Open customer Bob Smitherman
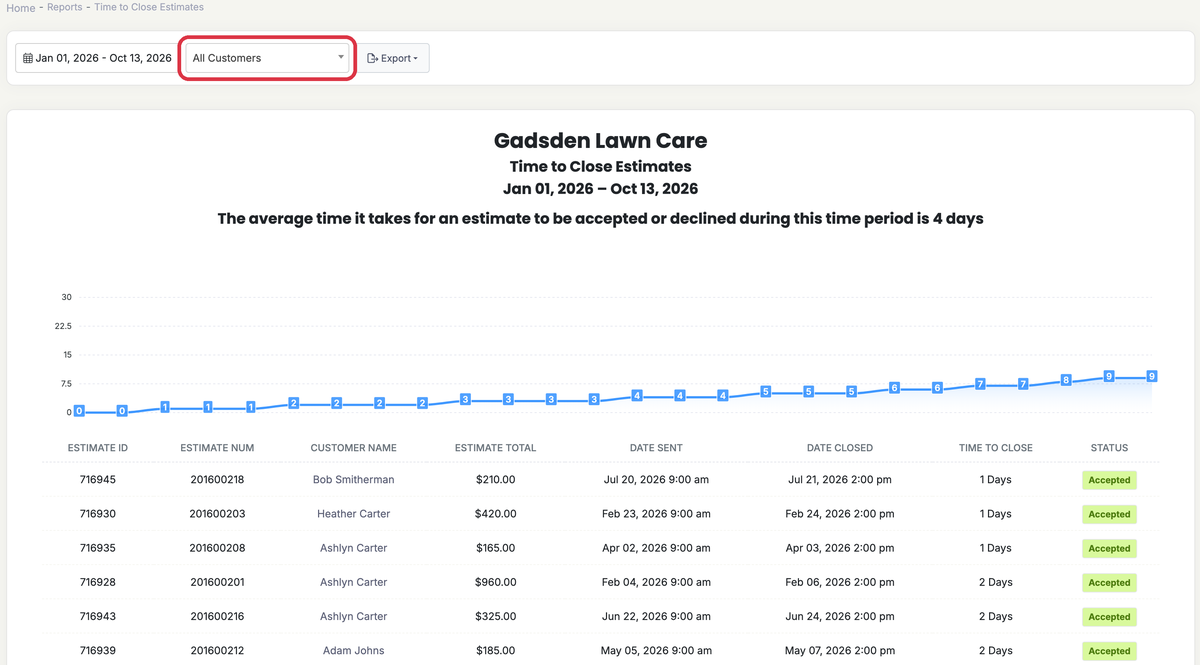The image size is (1200, 665). (353, 480)
